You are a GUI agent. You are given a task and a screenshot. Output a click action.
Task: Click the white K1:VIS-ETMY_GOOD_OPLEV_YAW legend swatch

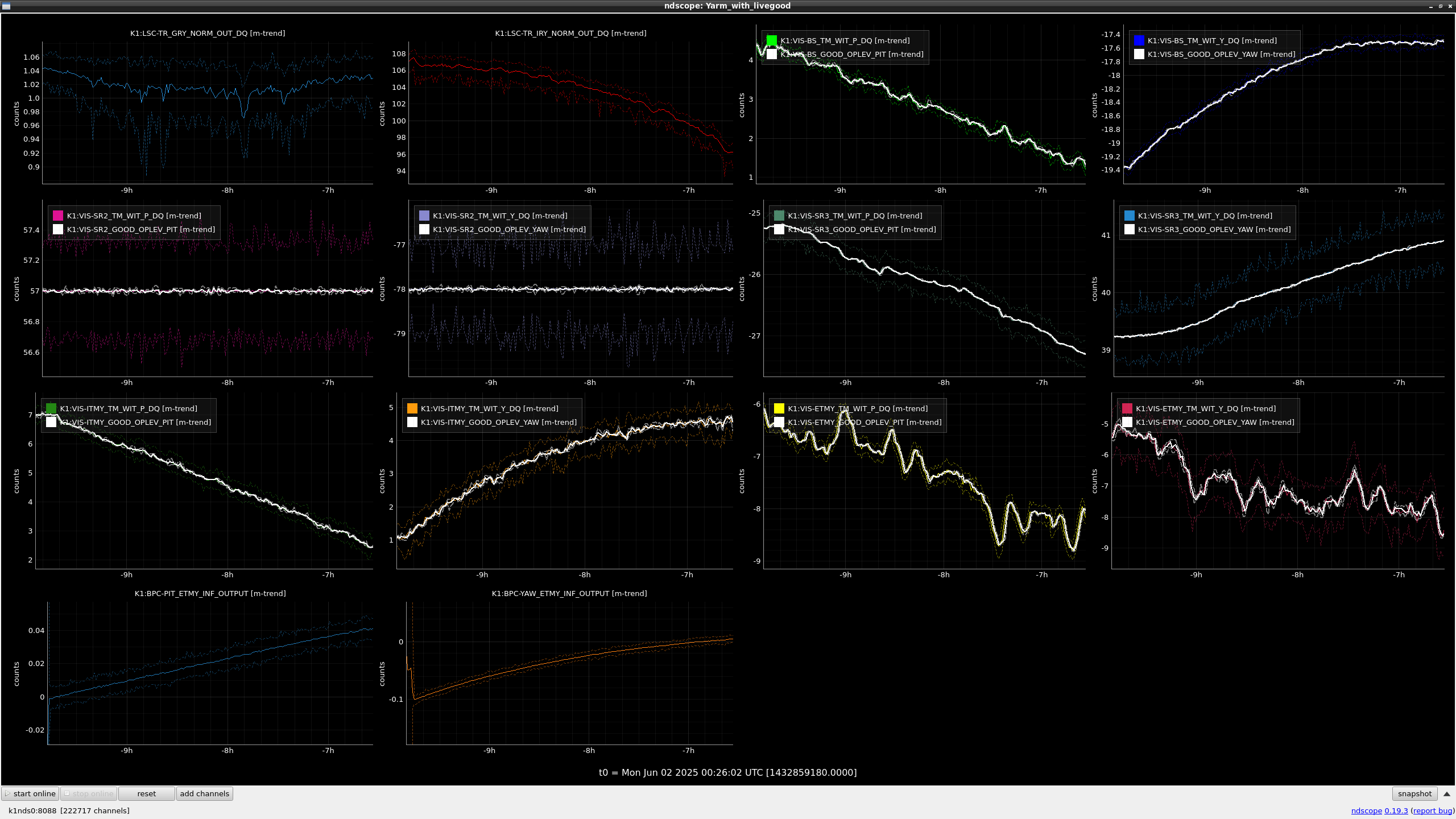(x=1127, y=422)
